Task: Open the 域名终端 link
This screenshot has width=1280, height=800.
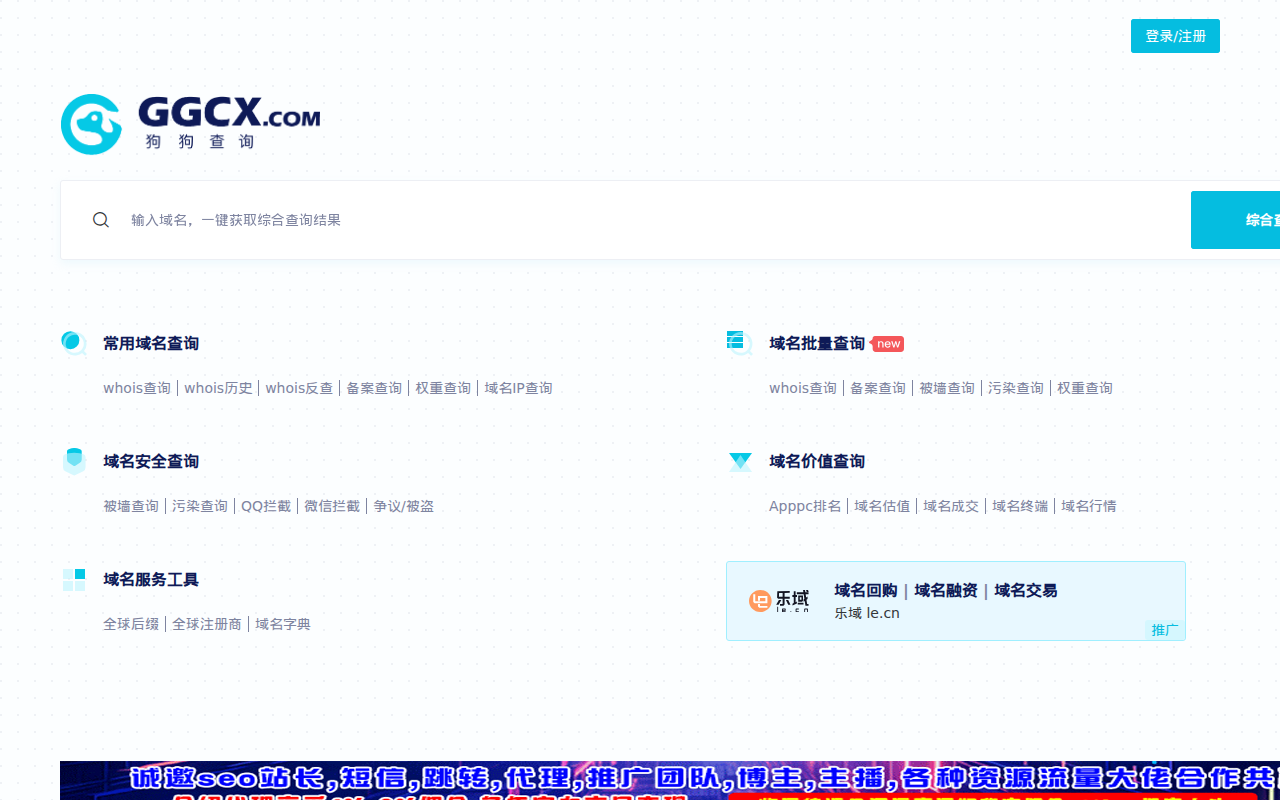Action: click(x=1020, y=506)
